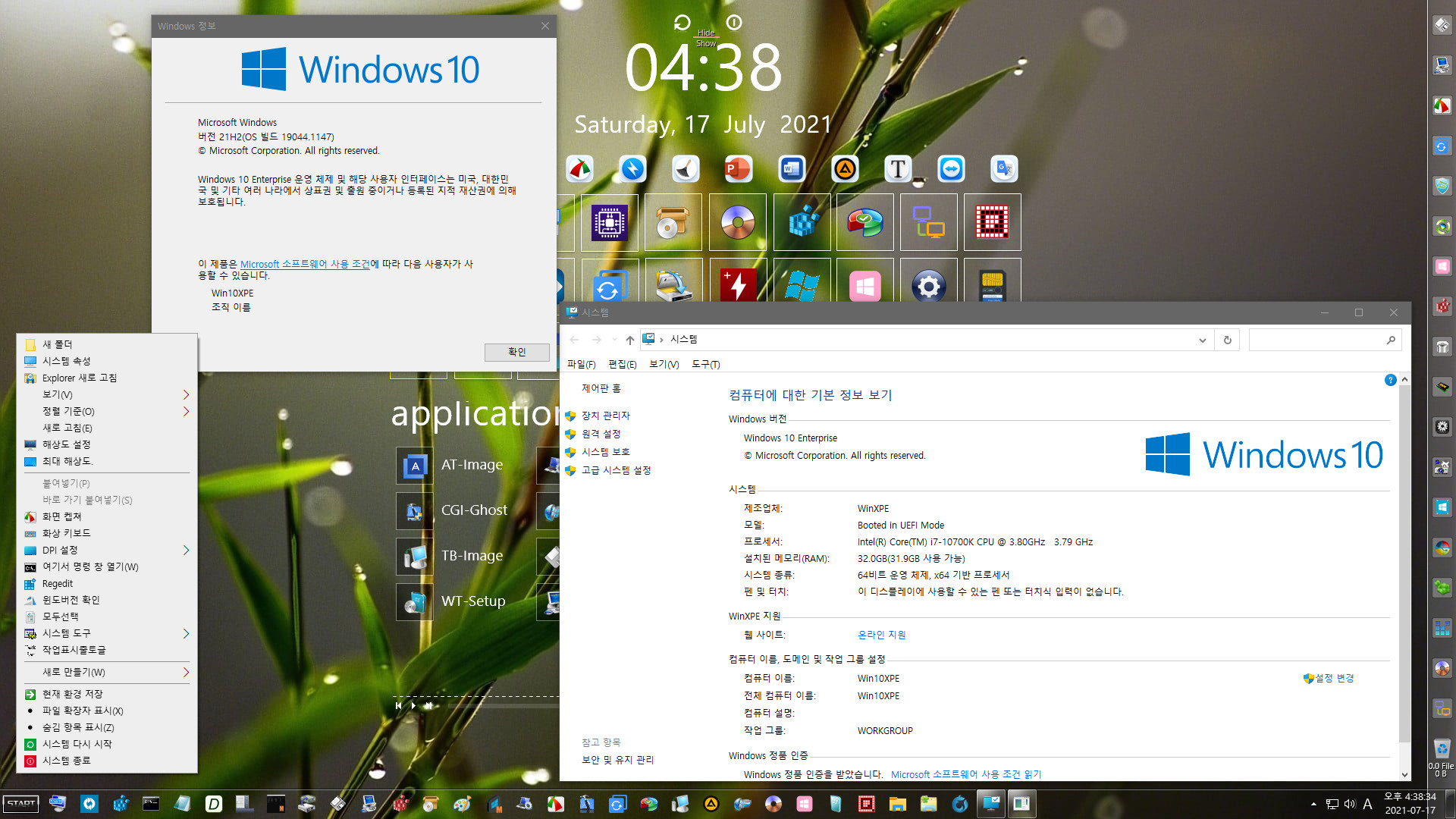The width and height of the screenshot is (1456, 819).
Task: Open 보기(V) menu in System window
Action: [x=664, y=364]
